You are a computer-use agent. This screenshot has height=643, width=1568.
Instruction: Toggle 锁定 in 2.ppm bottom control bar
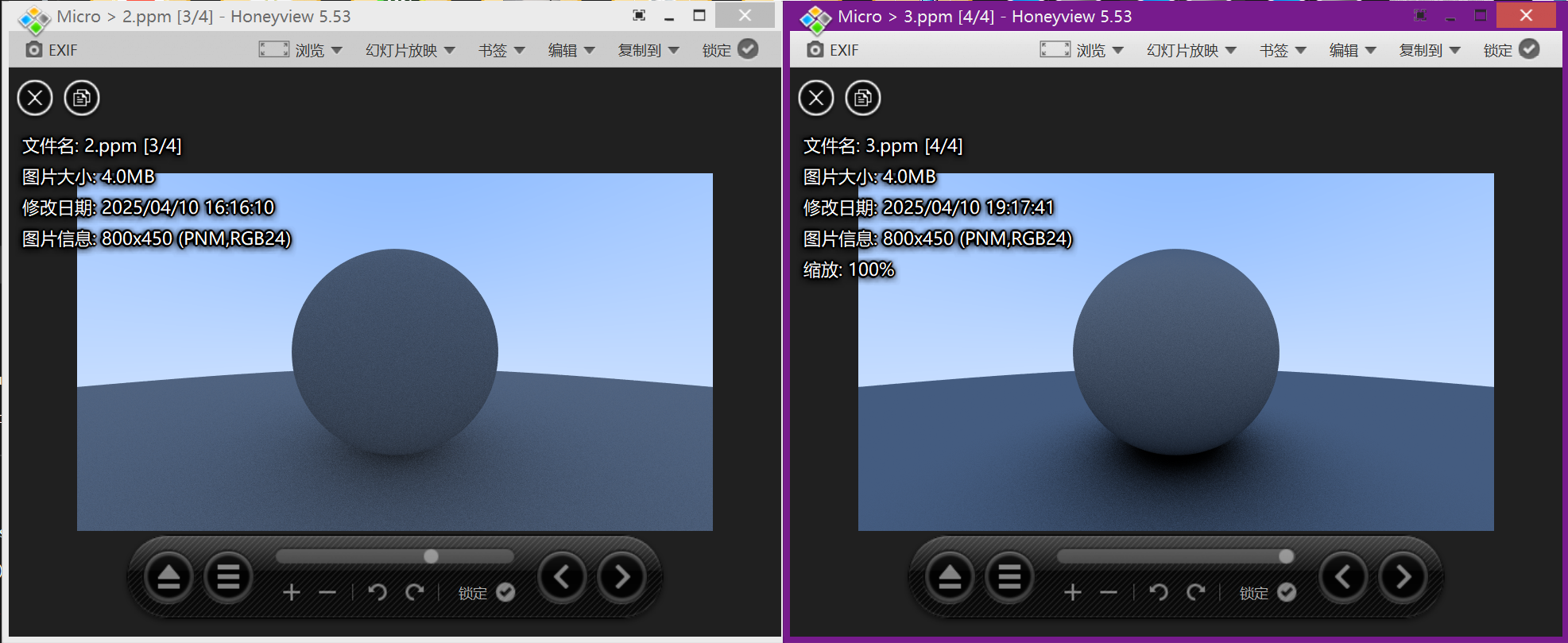pyautogui.click(x=486, y=593)
